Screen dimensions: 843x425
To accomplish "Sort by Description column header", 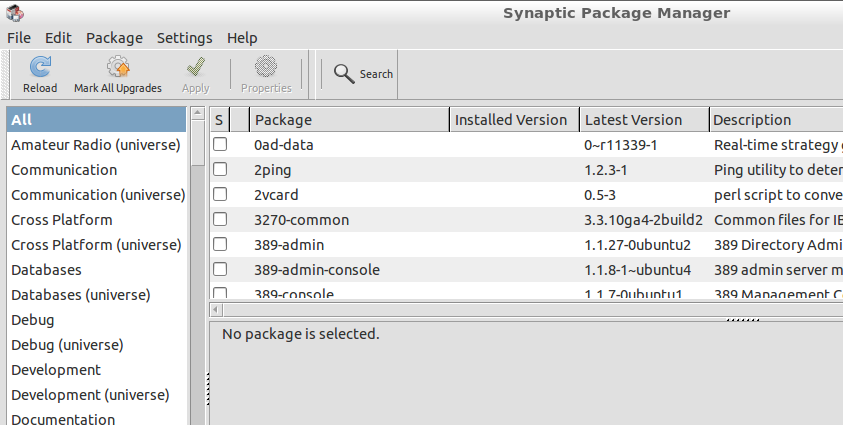I will [777, 120].
